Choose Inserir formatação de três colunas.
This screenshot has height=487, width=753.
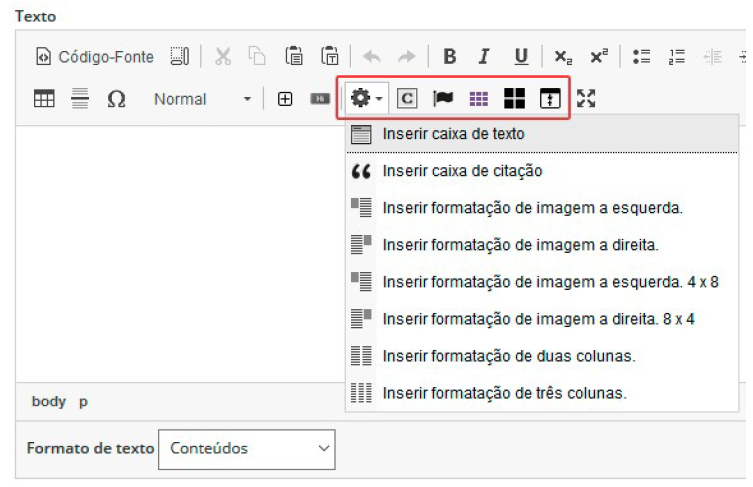[542, 393]
